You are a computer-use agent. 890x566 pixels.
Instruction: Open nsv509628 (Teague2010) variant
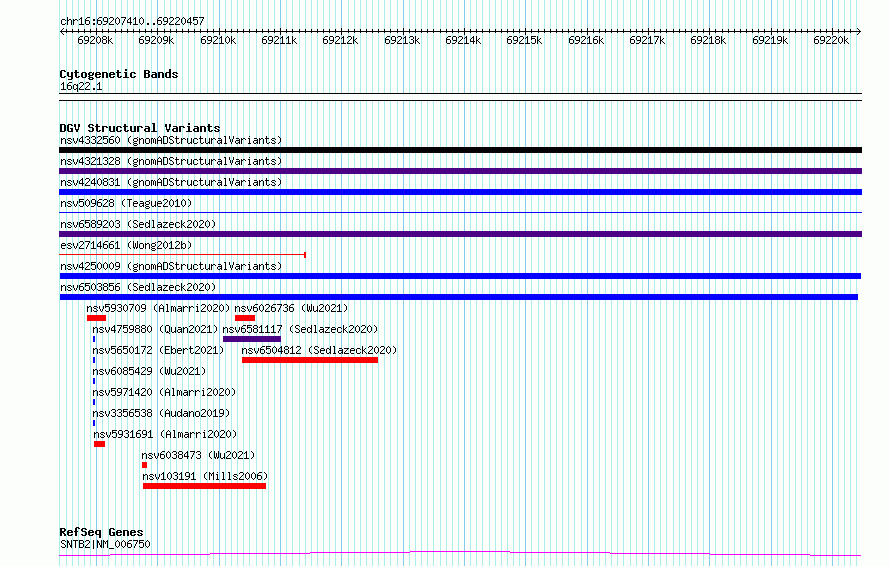(126, 203)
